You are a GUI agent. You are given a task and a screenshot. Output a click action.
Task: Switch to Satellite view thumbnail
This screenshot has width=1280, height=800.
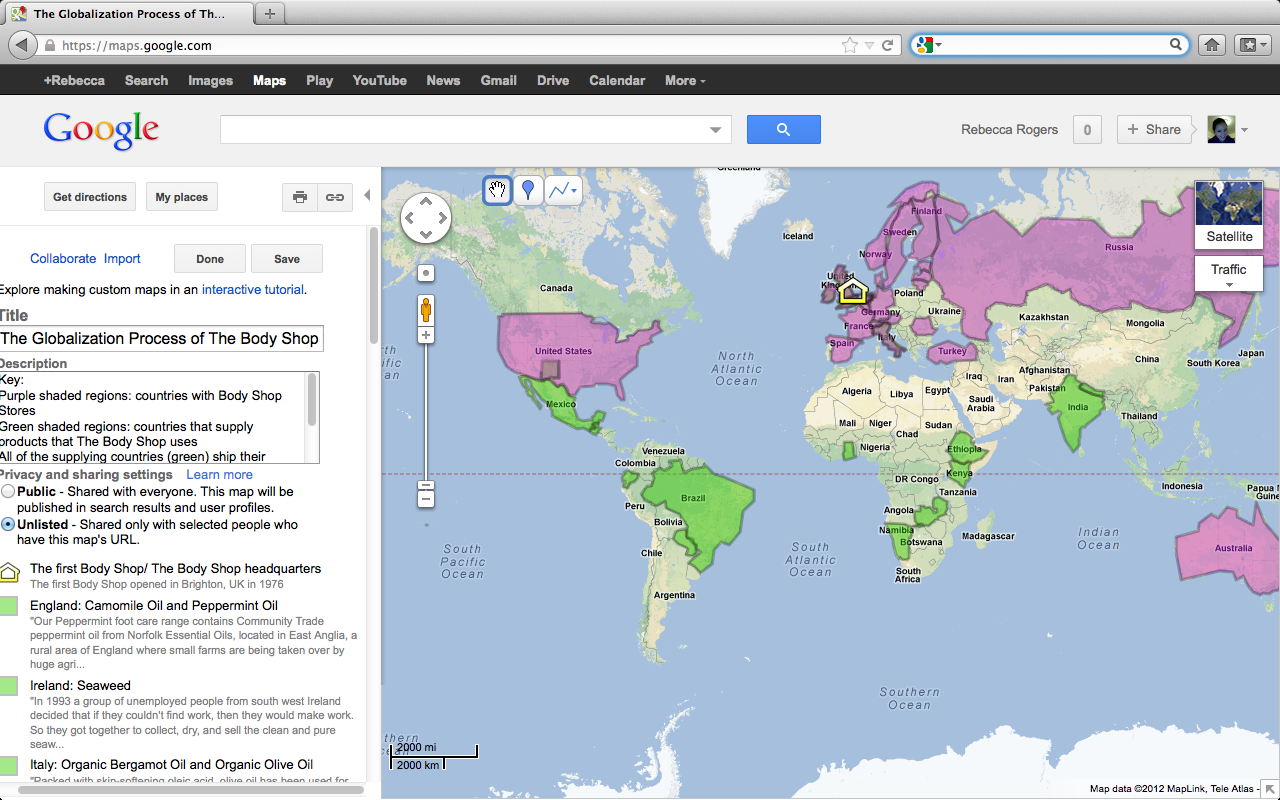(1229, 214)
